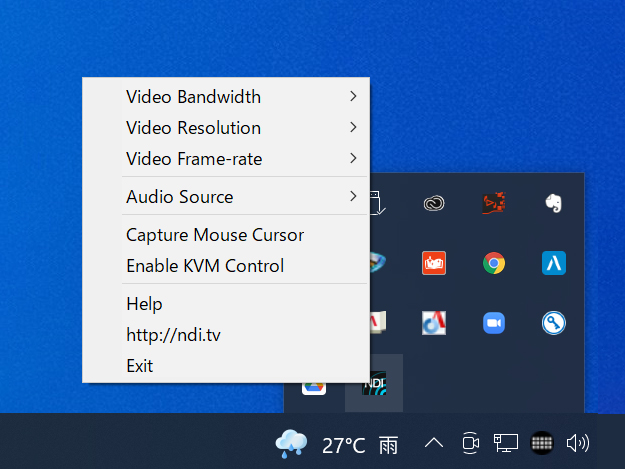The width and height of the screenshot is (625, 469).
Task: Open the speaker volume icon on the taskbar
Action: pyautogui.click(x=577, y=443)
